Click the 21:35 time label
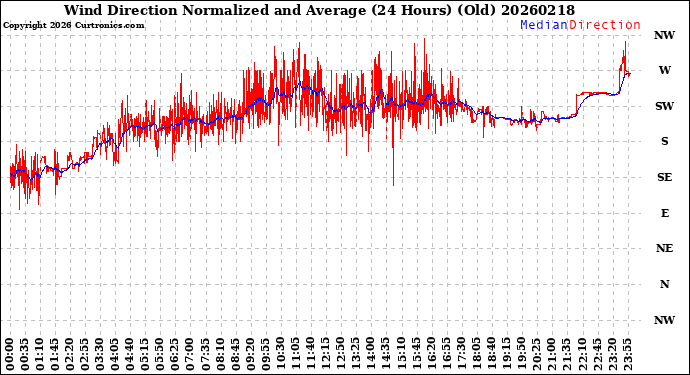This screenshot has height=375, width=690. click(x=566, y=355)
